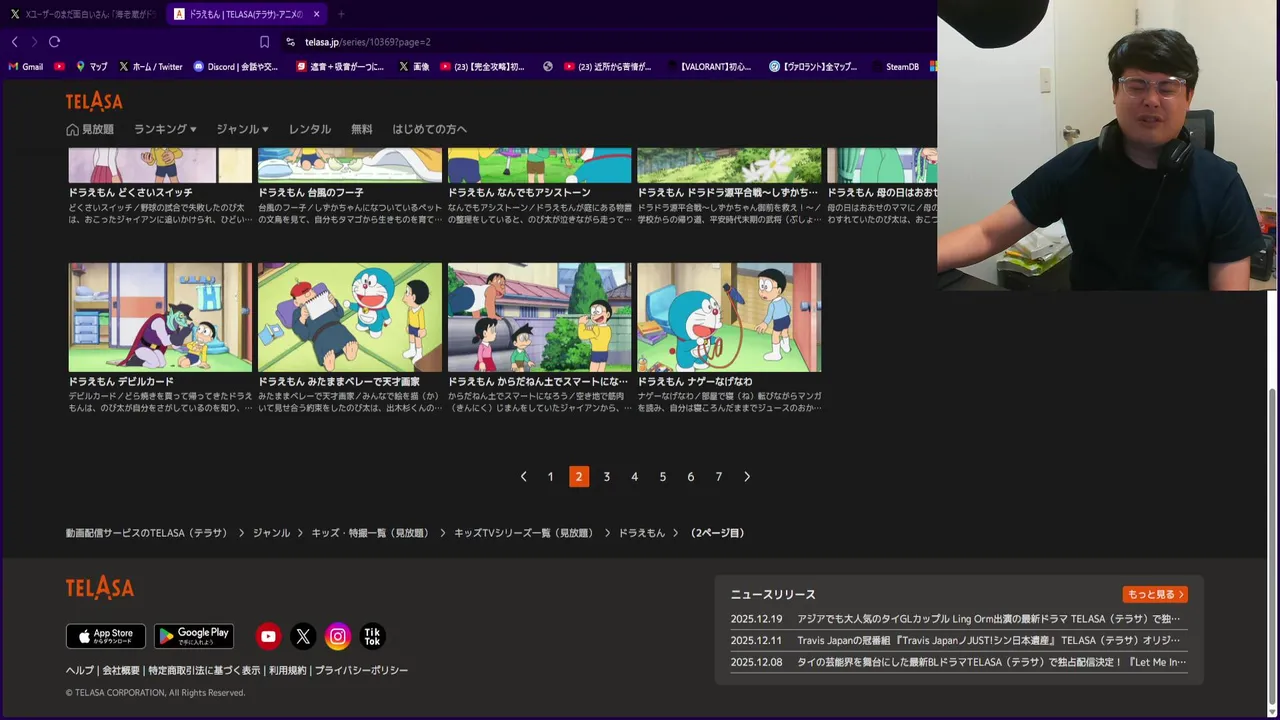
Task: Open the ヘルプ footer link
Action: coord(80,670)
